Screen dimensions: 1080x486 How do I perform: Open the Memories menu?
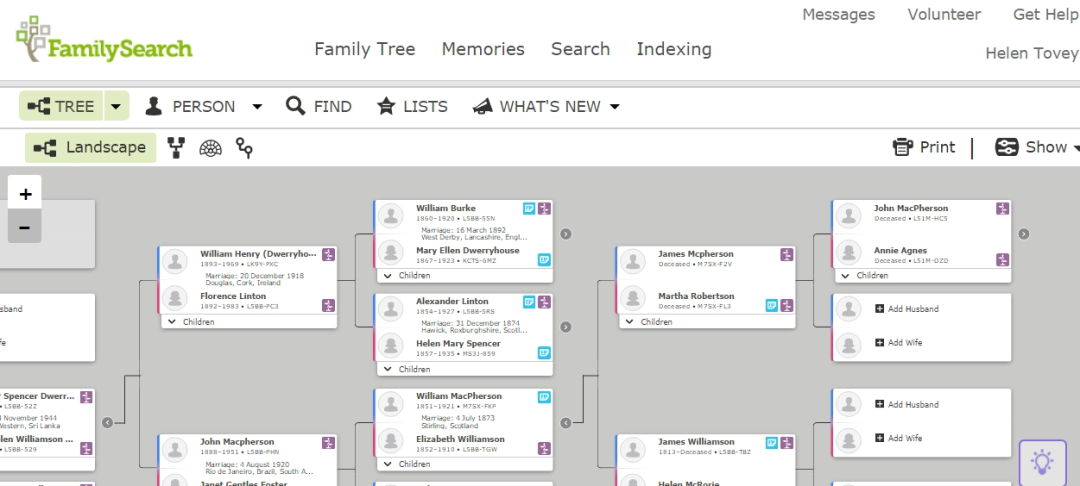[x=483, y=49]
